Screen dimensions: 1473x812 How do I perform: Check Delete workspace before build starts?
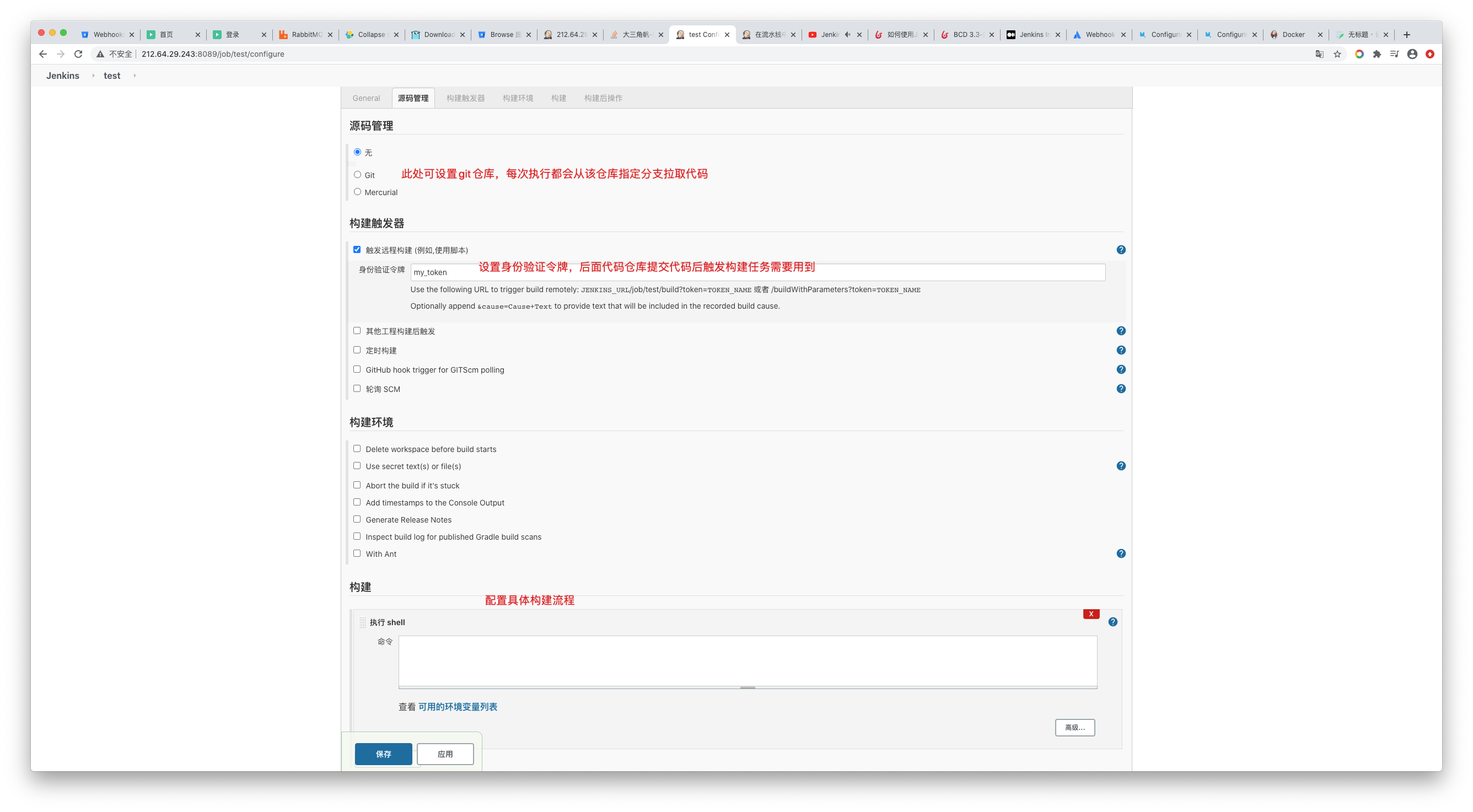coord(357,449)
